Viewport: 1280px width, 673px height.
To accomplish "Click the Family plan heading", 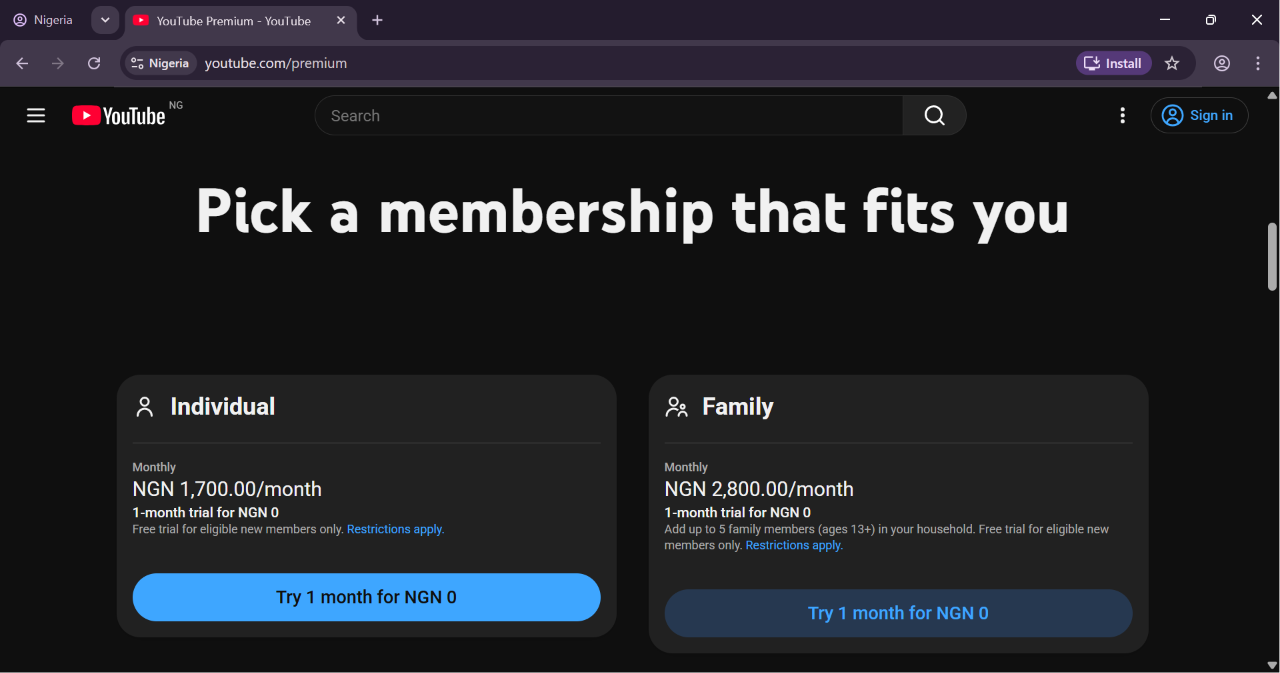I will coord(738,407).
